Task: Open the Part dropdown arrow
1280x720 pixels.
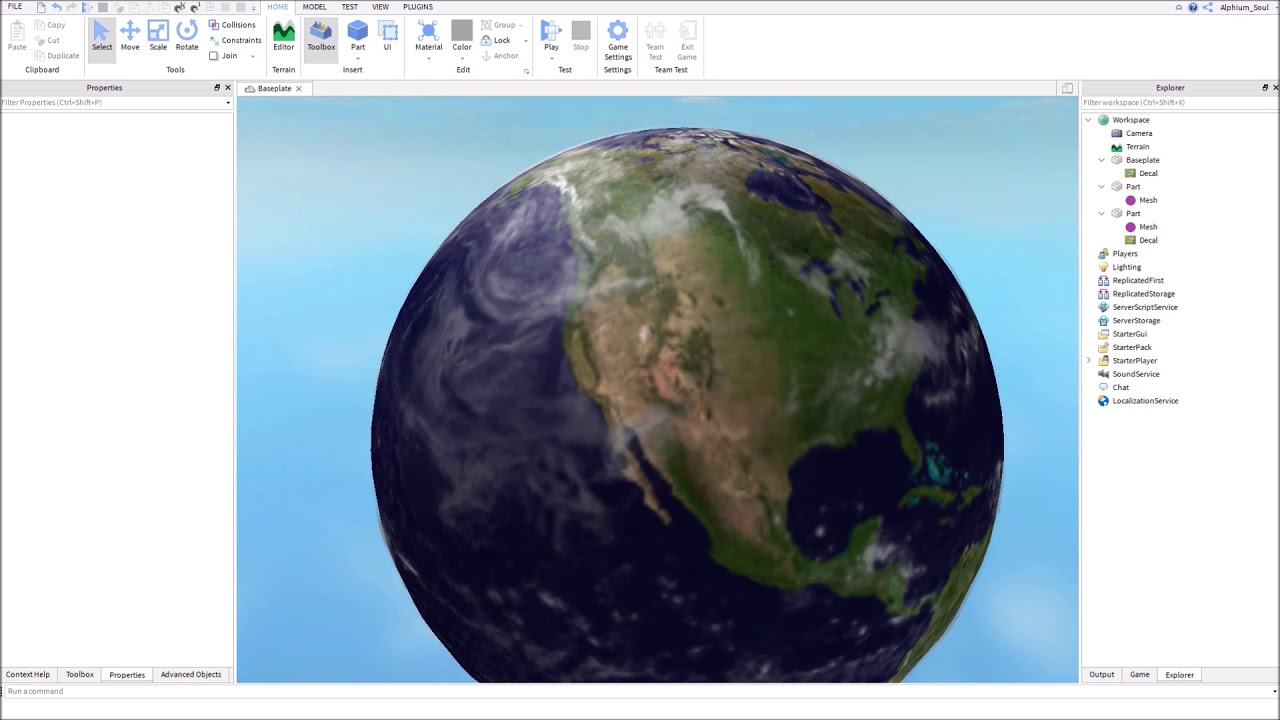Action: pyautogui.click(x=357, y=58)
